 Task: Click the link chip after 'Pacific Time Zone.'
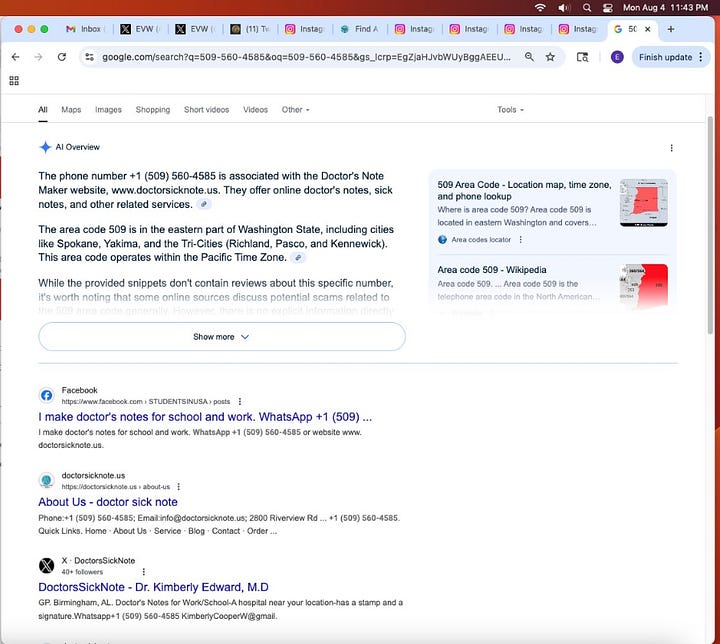(298, 258)
